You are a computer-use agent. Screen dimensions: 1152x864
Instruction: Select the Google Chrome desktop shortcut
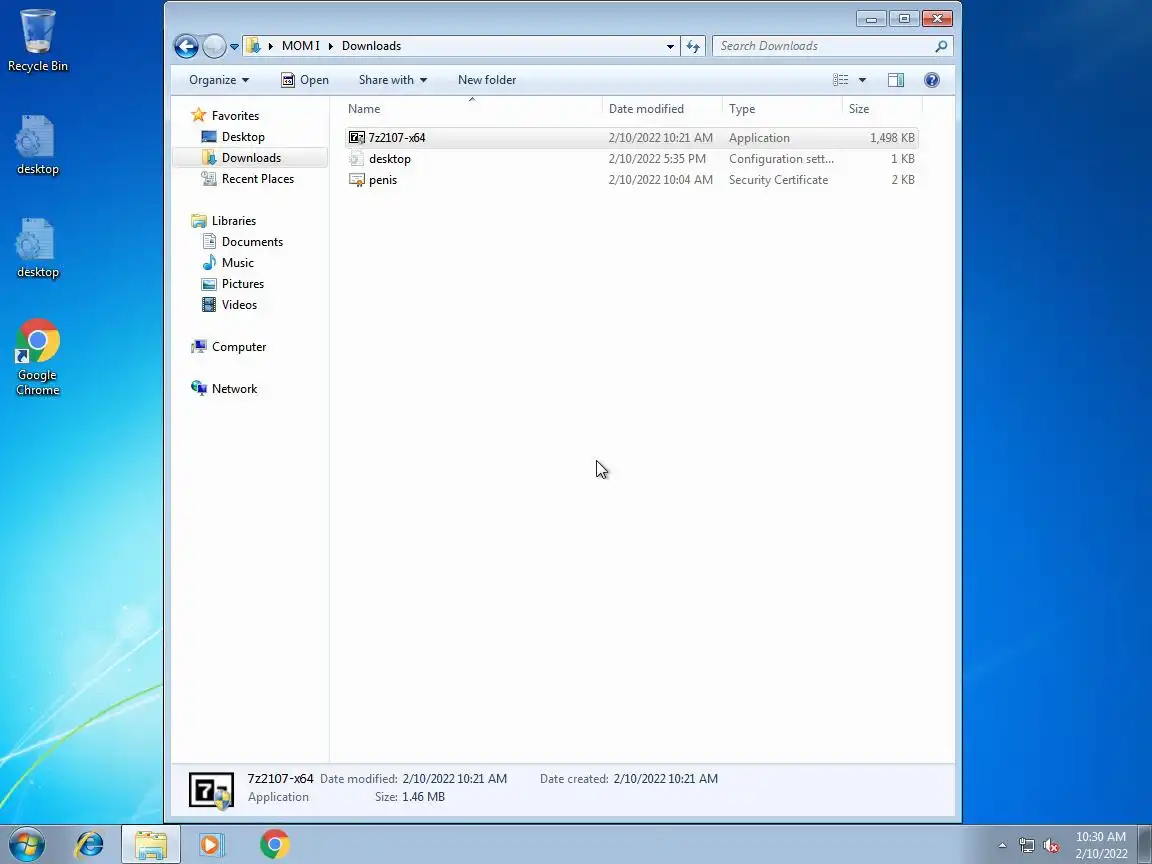[x=37, y=358]
